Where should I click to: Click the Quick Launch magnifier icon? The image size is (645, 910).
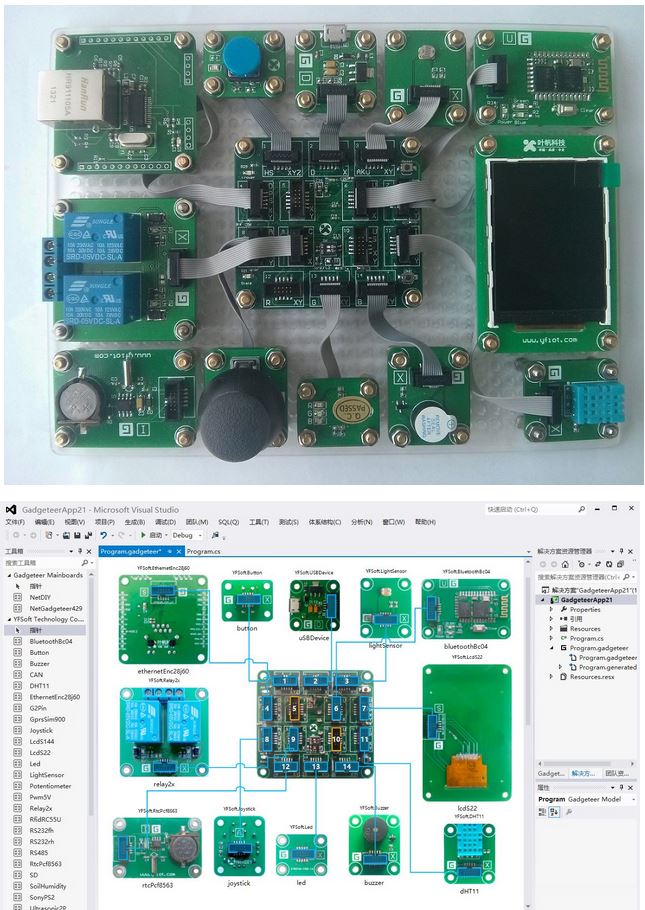tap(581, 509)
